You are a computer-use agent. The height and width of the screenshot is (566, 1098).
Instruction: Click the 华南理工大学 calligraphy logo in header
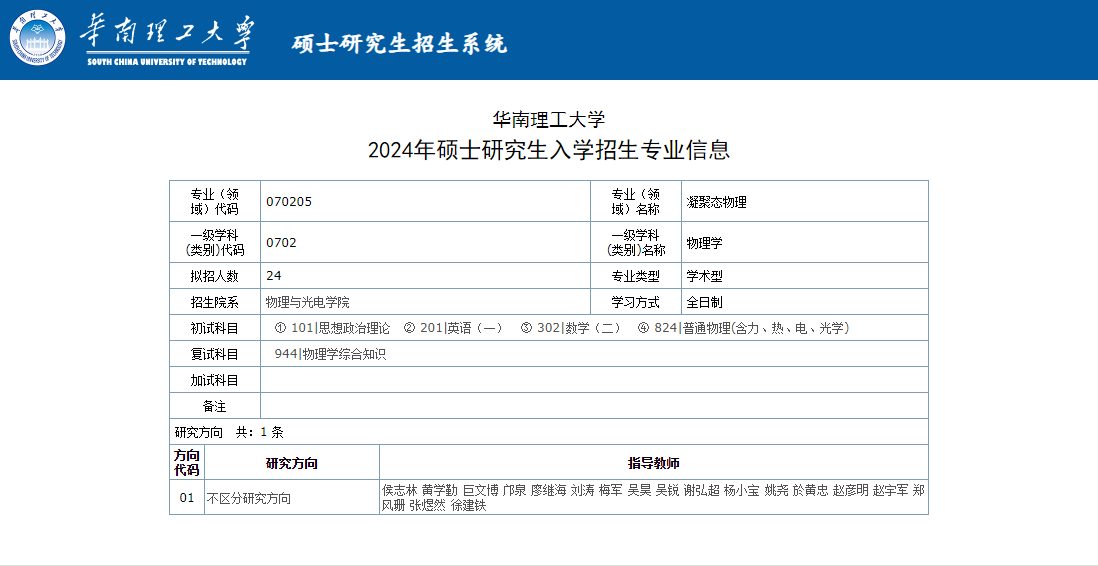(167, 33)
